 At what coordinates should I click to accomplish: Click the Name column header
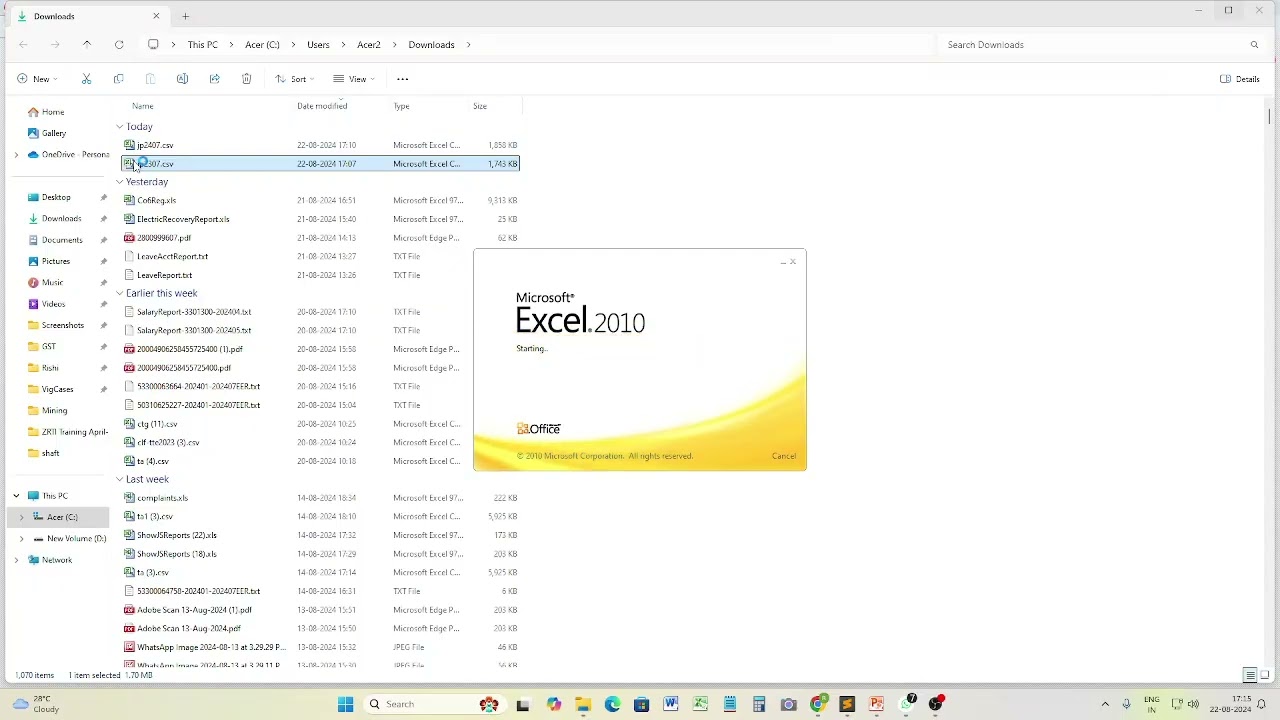[x=143, y=106]
